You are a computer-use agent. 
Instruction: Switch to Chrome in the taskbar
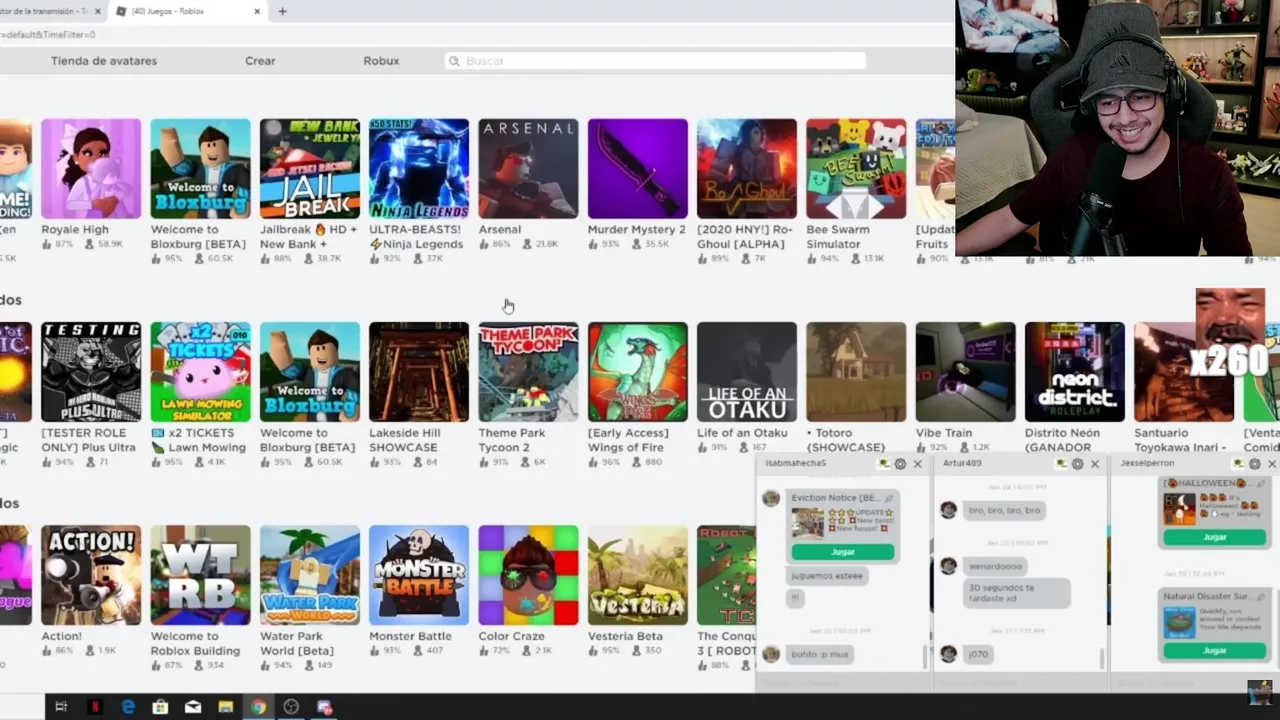click(258, 707)
